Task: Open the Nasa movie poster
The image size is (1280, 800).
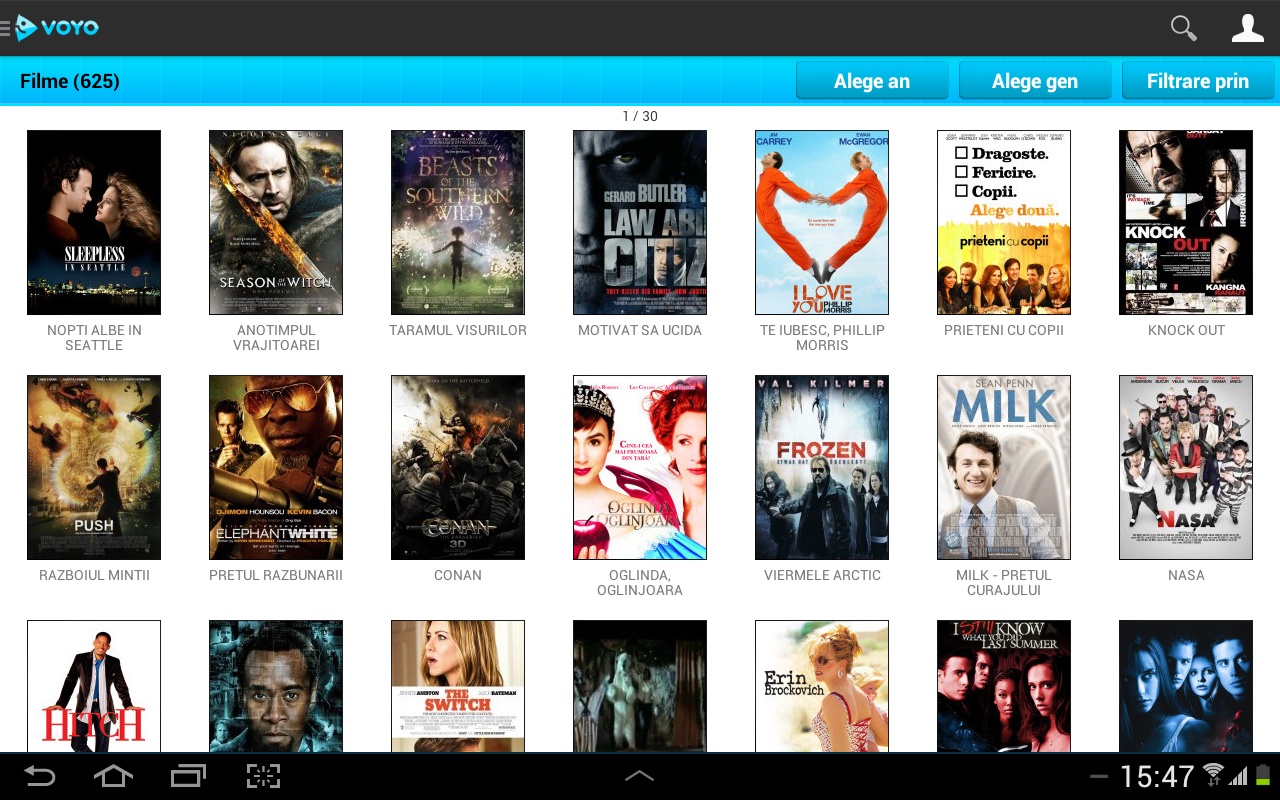Action: pos(1186,467)
